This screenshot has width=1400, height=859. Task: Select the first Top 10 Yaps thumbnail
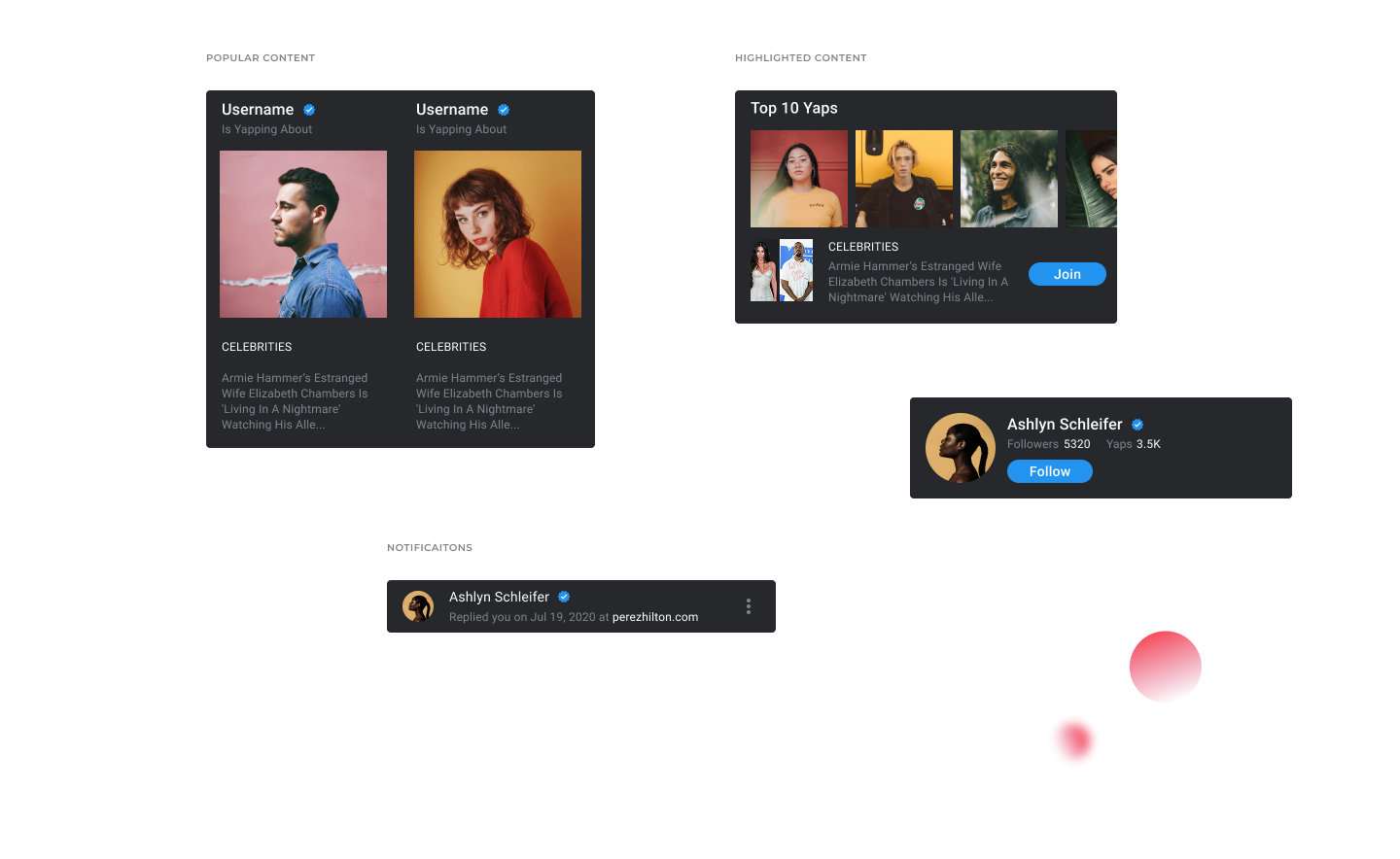tap(799, 179)
